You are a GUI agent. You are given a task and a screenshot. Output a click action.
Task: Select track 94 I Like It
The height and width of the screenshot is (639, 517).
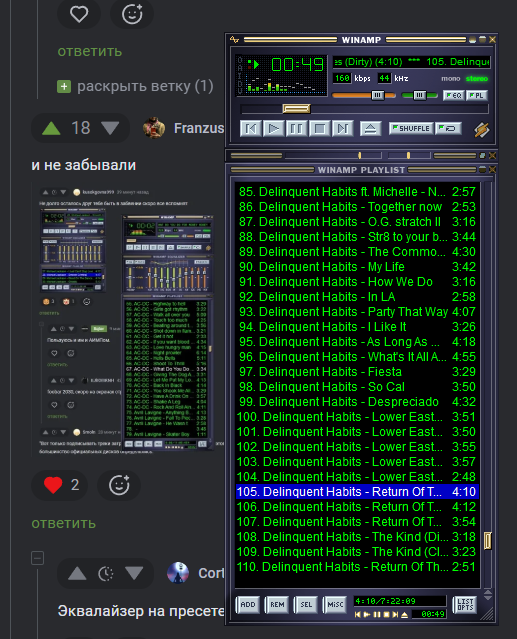[357, 327]
